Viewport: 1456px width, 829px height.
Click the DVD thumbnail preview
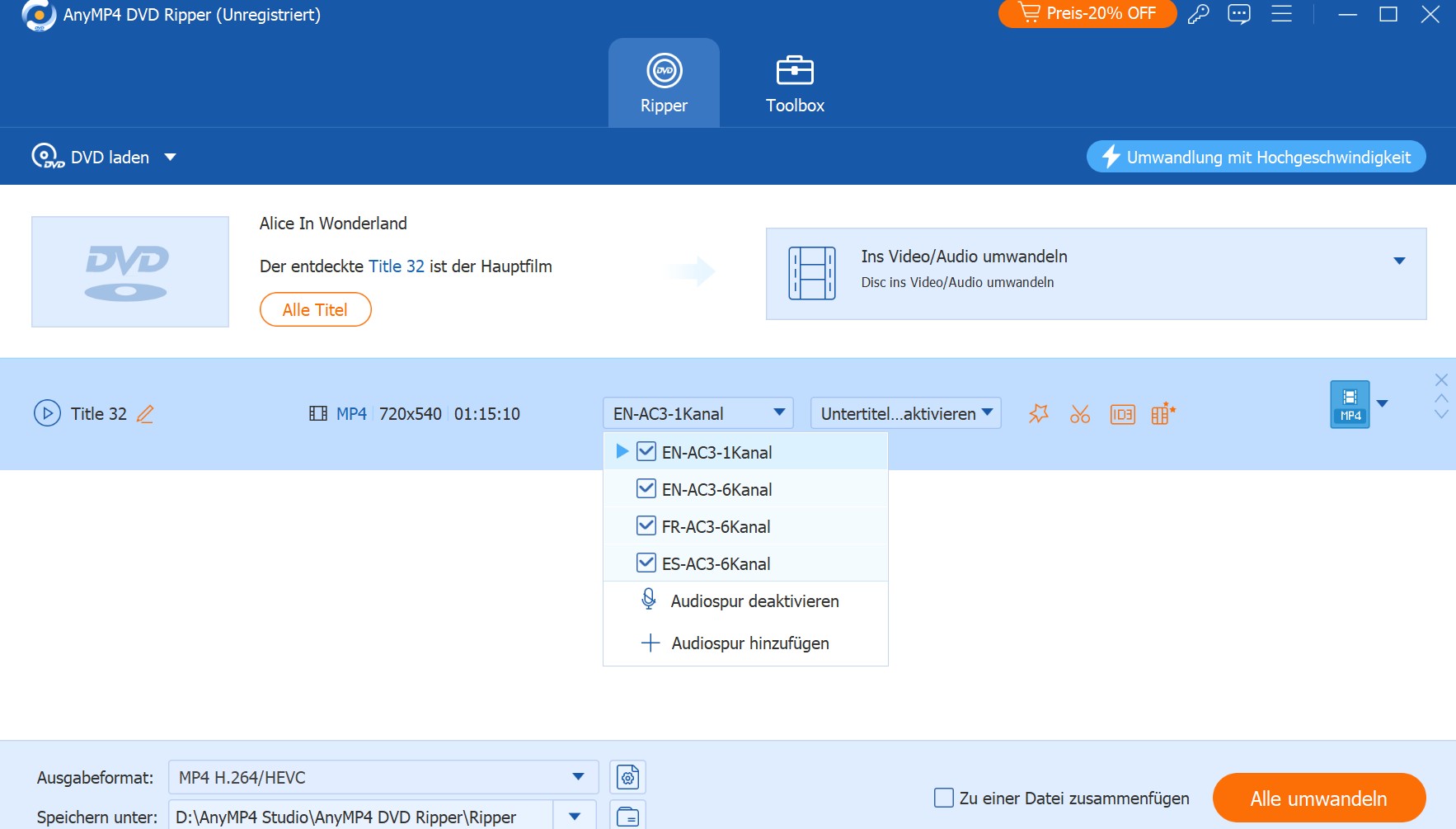(130, 271)
